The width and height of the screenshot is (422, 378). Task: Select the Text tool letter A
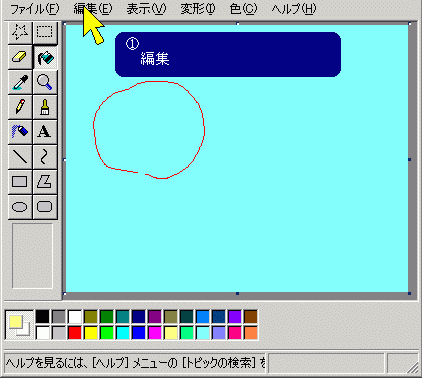45,132
